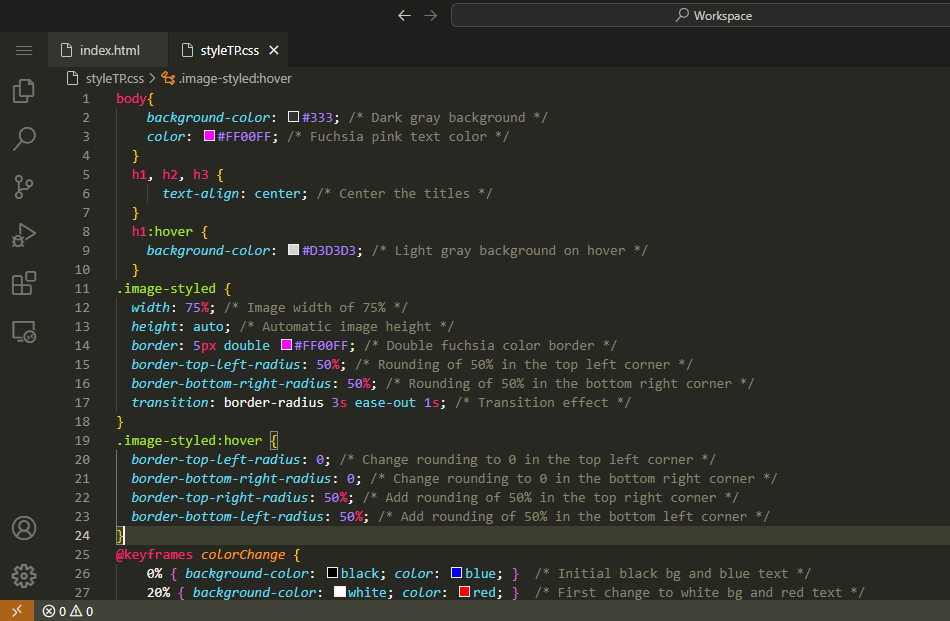Click the Go Back arrow
950x621 pixels.
404,15
